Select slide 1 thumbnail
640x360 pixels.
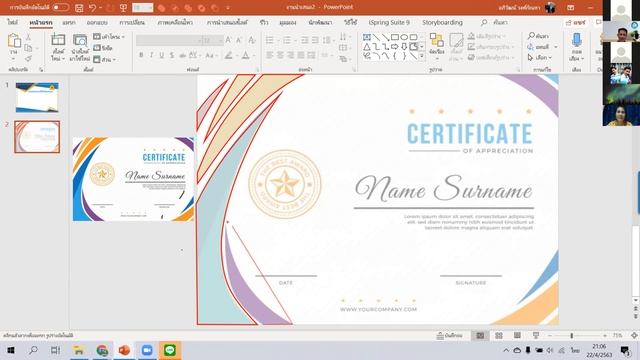(x=37, y=97)
